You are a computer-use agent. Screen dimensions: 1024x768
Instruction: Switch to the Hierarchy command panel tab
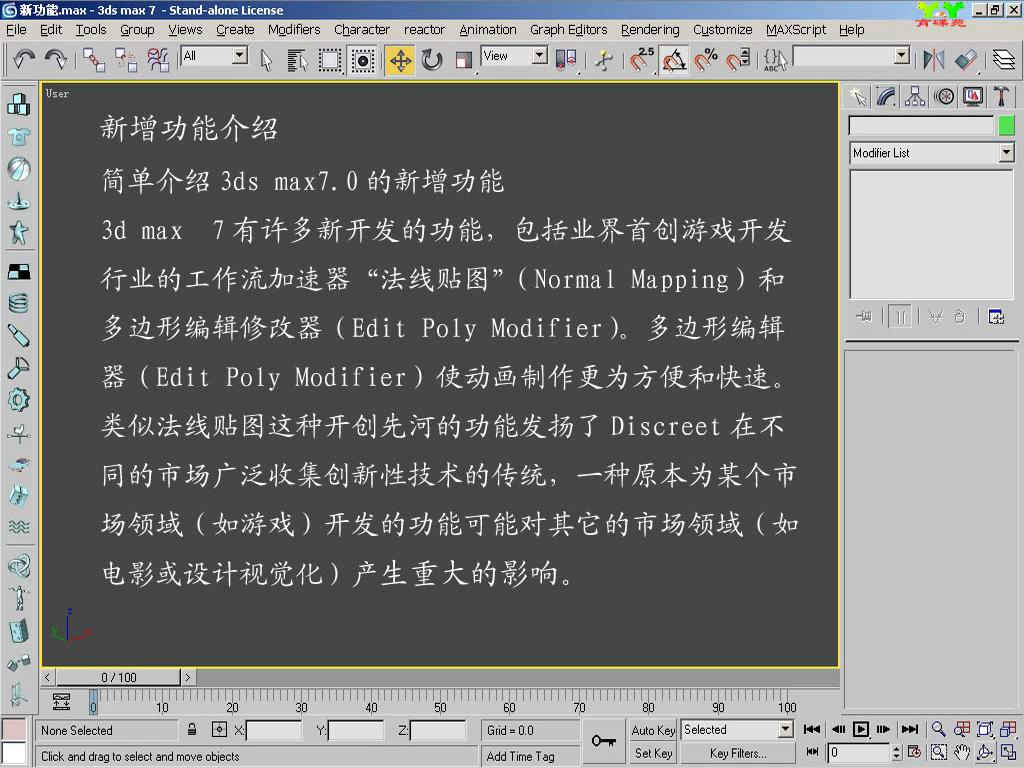pos(915,97)
